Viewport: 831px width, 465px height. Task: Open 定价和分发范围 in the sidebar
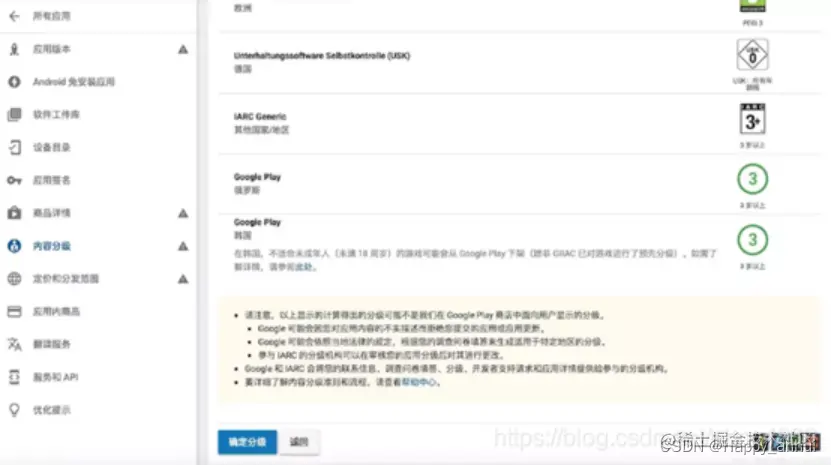click(66, 279)
